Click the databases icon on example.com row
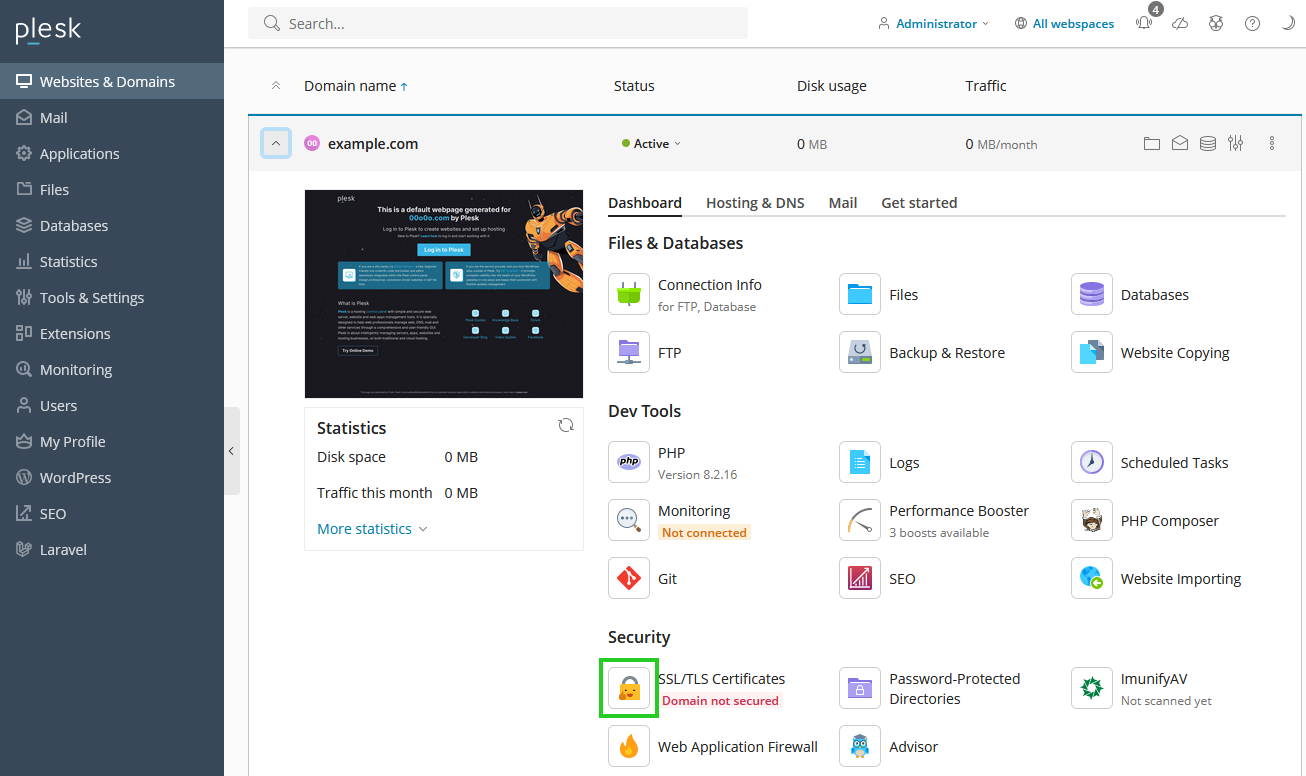This screenshot has width=1306, height=776. [1207, 143]
